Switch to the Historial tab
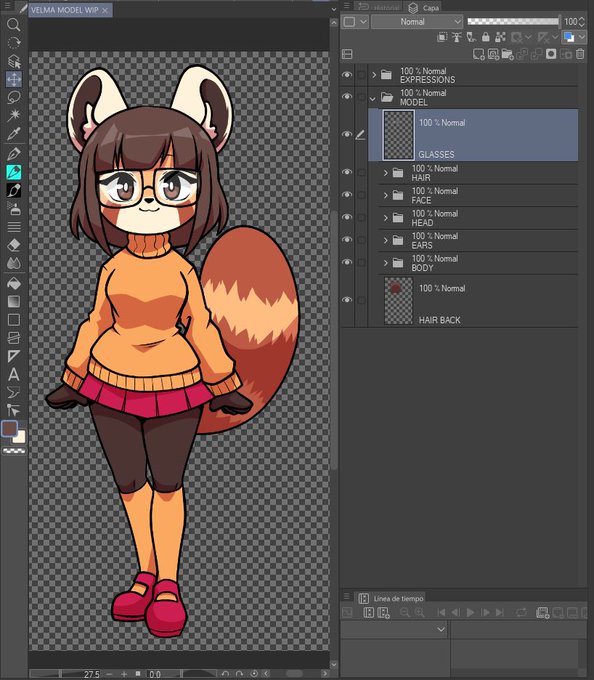594x680 pixels. click(379, 7)
